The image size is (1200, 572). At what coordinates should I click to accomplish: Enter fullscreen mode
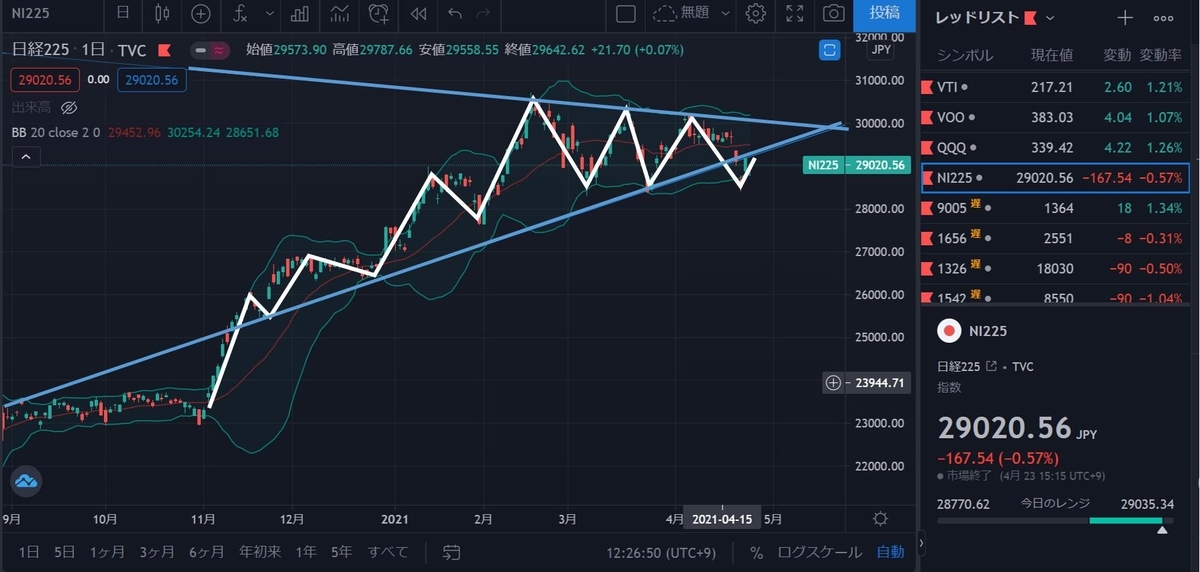794,14
